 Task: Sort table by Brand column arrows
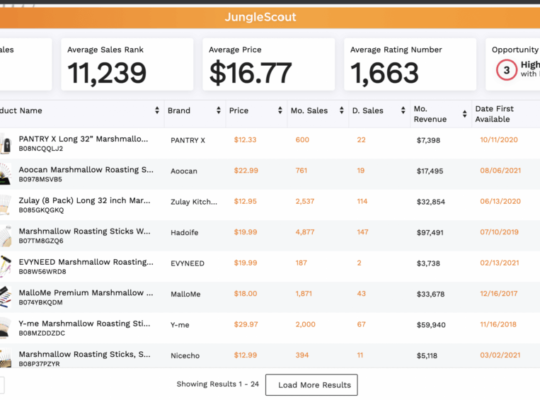click(218, 110)
